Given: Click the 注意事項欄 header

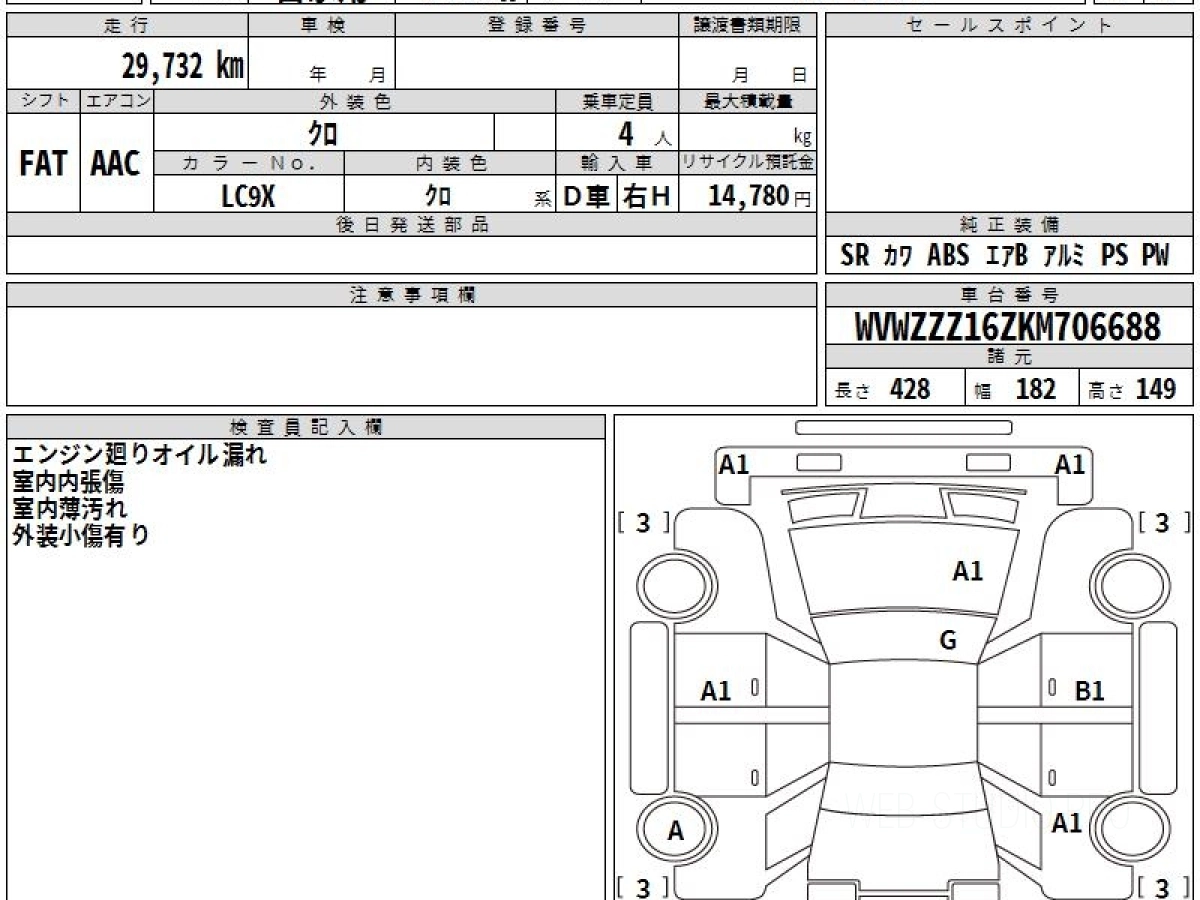Looking at the screenshot, I should point(412,295).
